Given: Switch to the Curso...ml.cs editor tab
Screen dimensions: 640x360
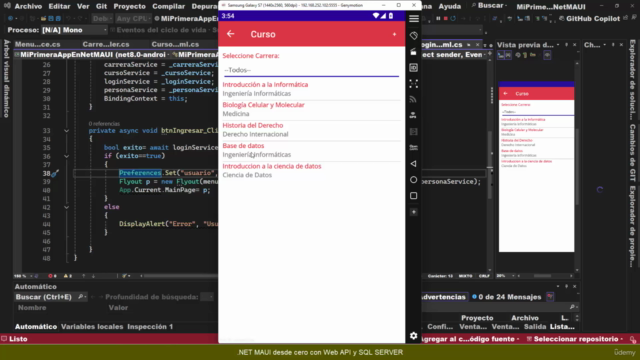Looking at the screenshot, I should (x=175, y=44).
